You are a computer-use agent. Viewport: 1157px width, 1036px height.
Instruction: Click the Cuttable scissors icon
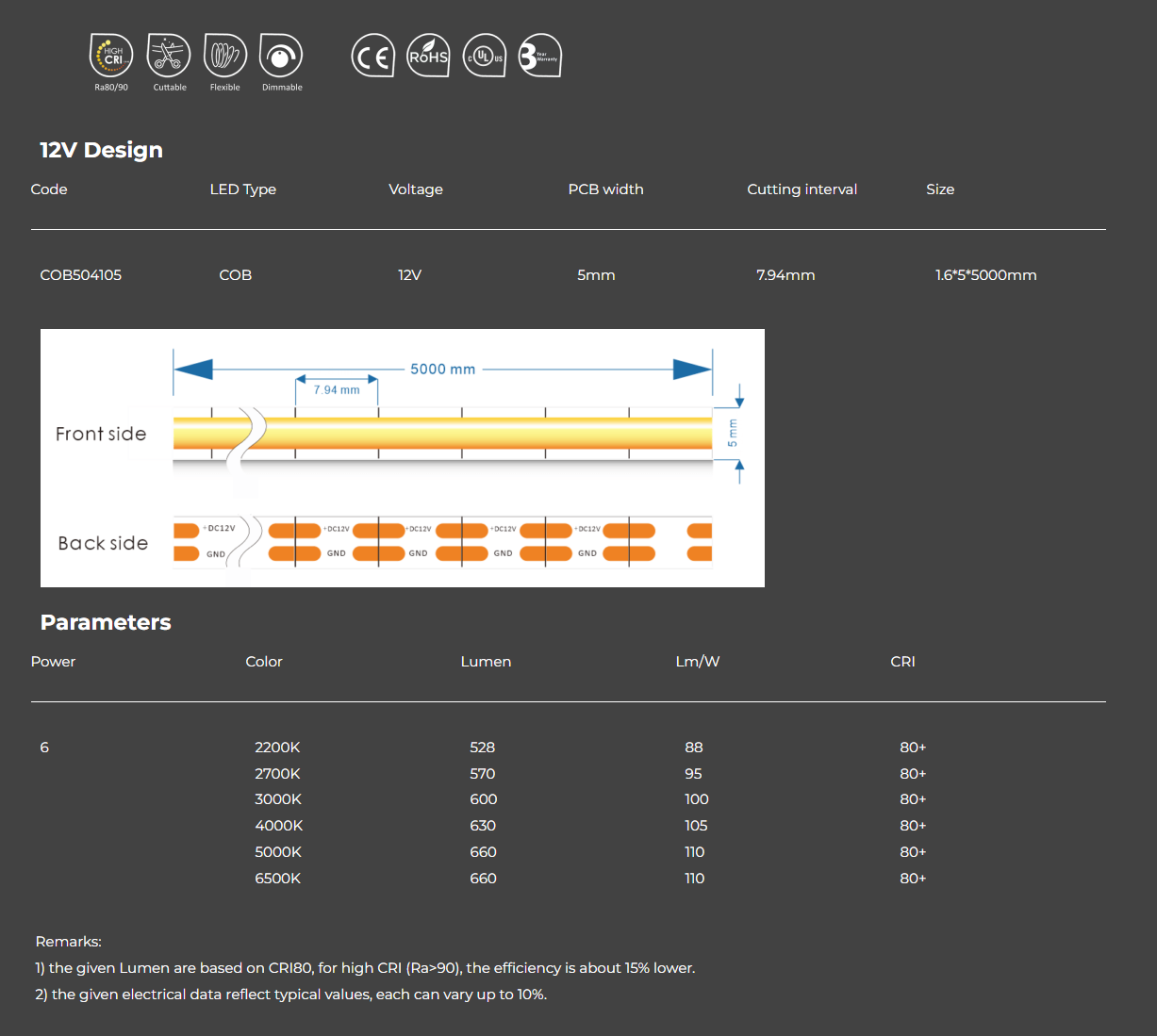click(169, 56)
